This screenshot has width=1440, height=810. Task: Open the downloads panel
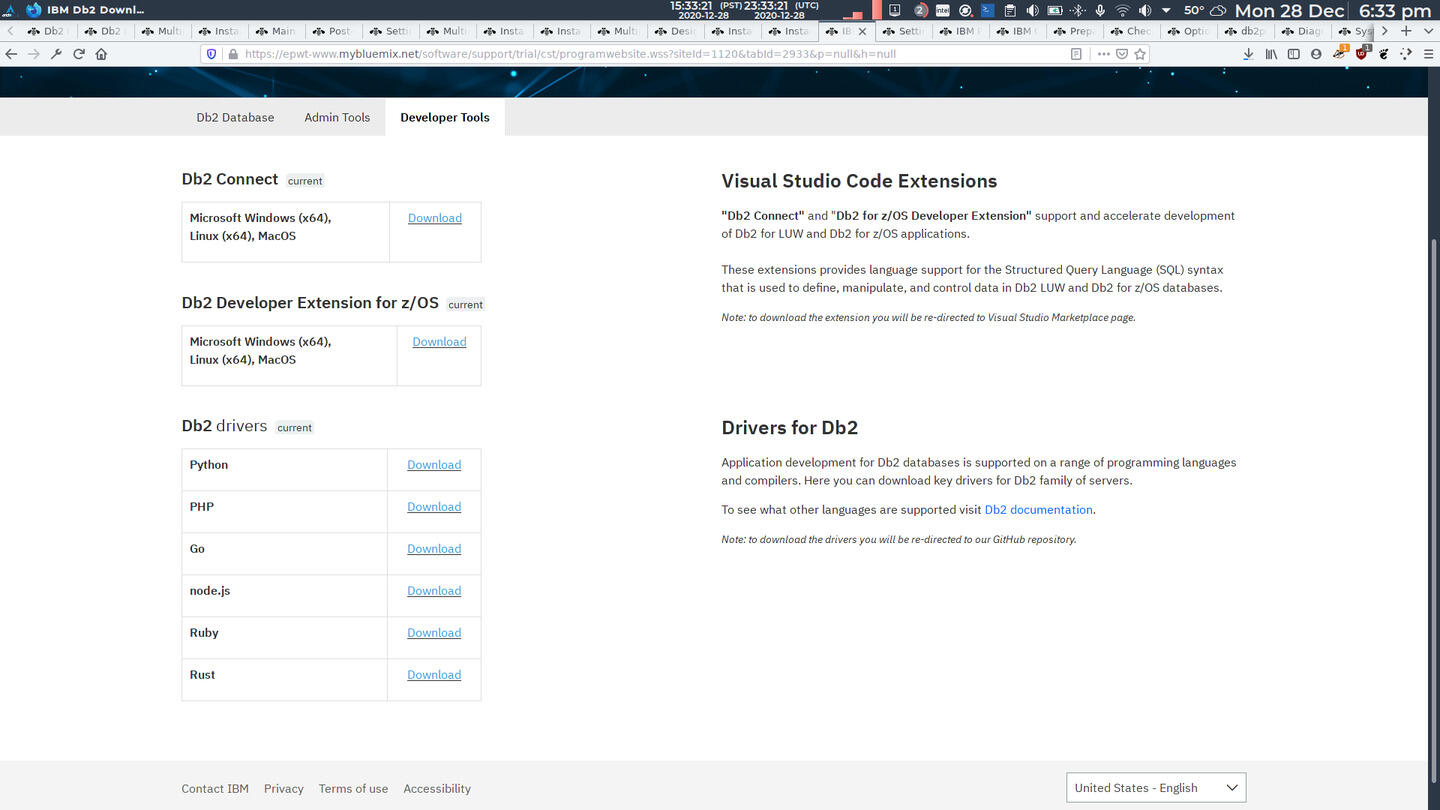point(1248,54)
